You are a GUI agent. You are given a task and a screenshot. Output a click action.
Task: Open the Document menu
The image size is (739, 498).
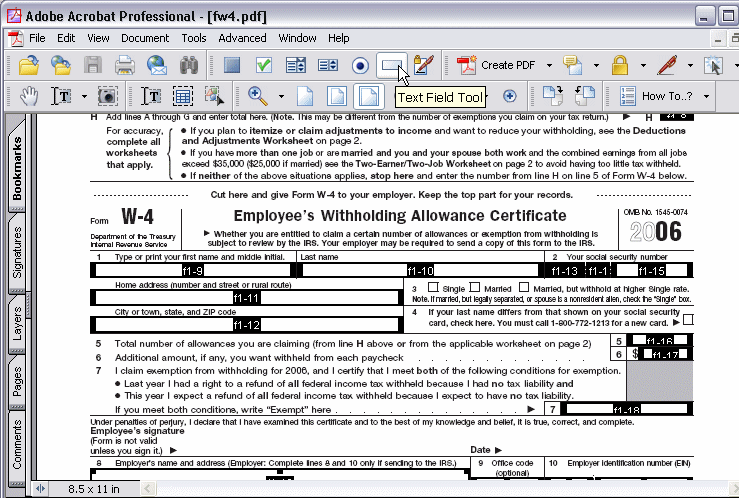[145, 38]
